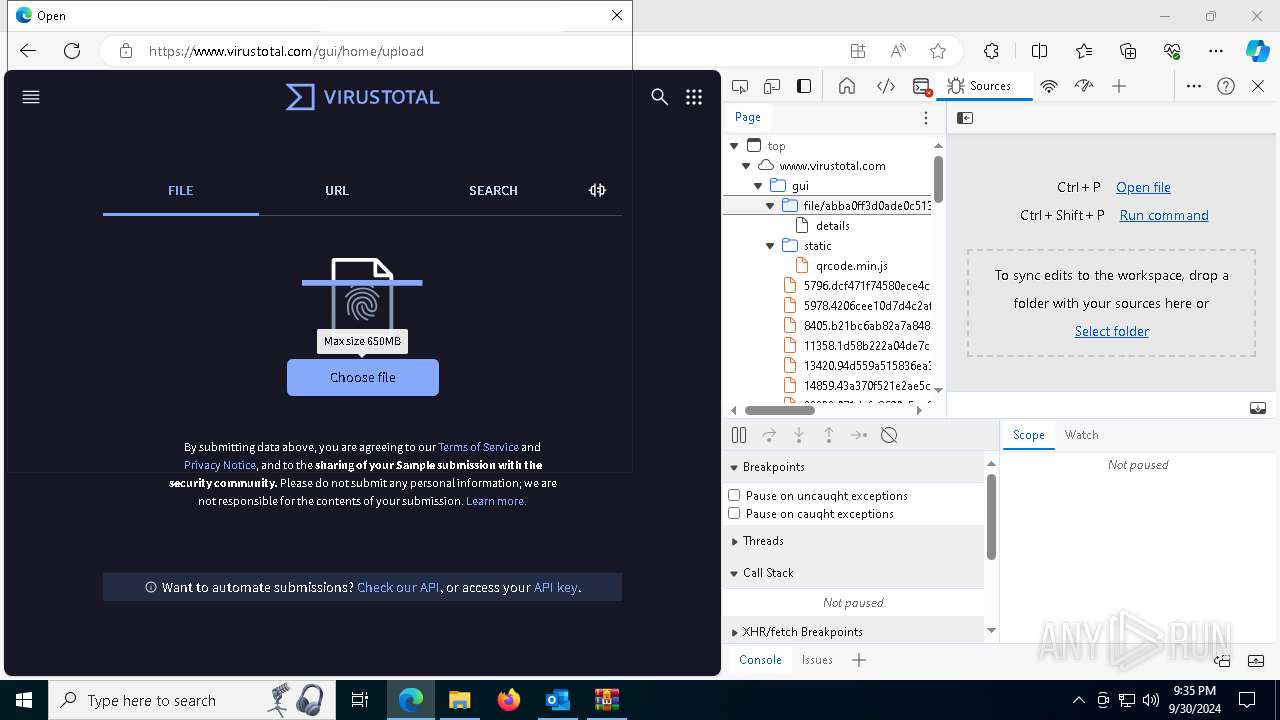Click the file tree horizontal scrollbar
The image size is (1280, 720).
click(x=780, y=410)
